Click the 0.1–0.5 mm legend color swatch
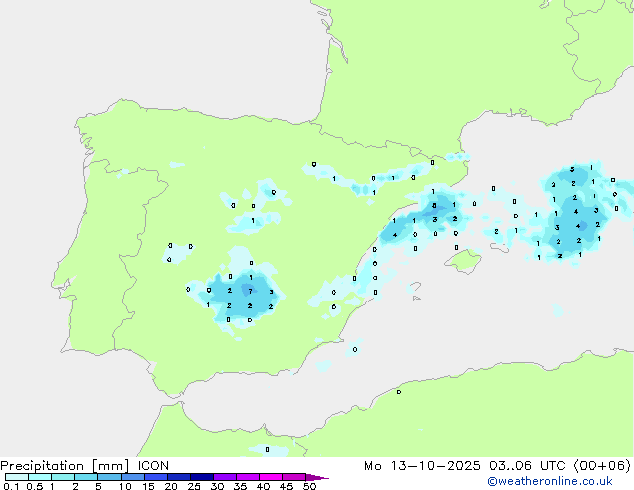Screen dimensions: 634x490 (17, 477)
